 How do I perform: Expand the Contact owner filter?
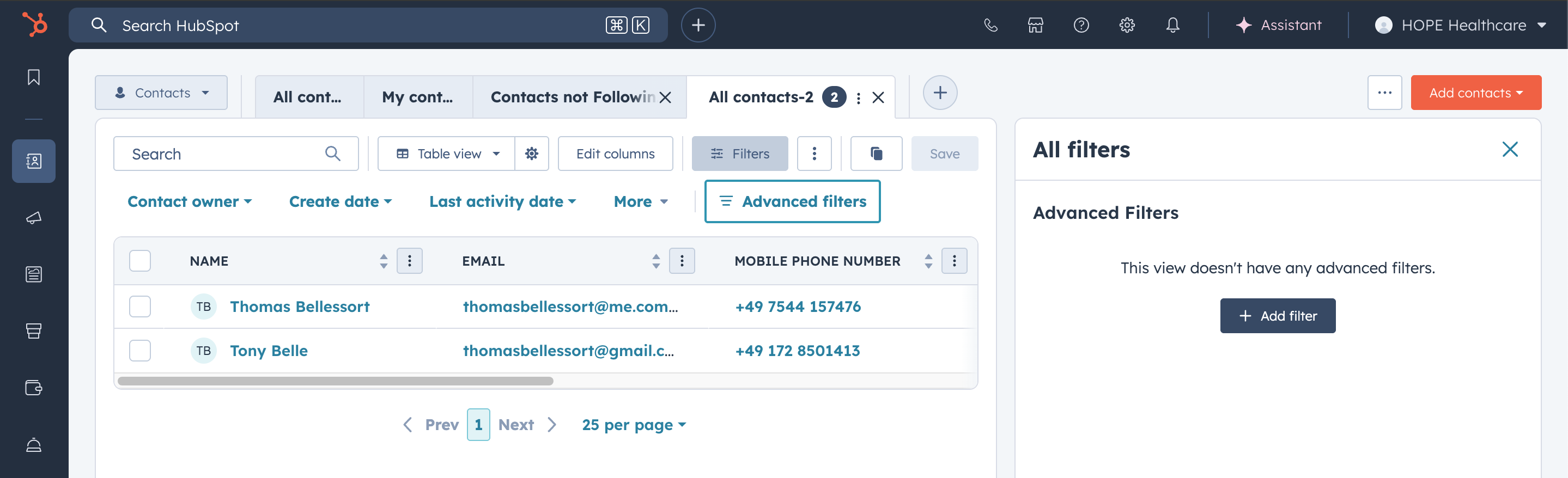point(189,201)
